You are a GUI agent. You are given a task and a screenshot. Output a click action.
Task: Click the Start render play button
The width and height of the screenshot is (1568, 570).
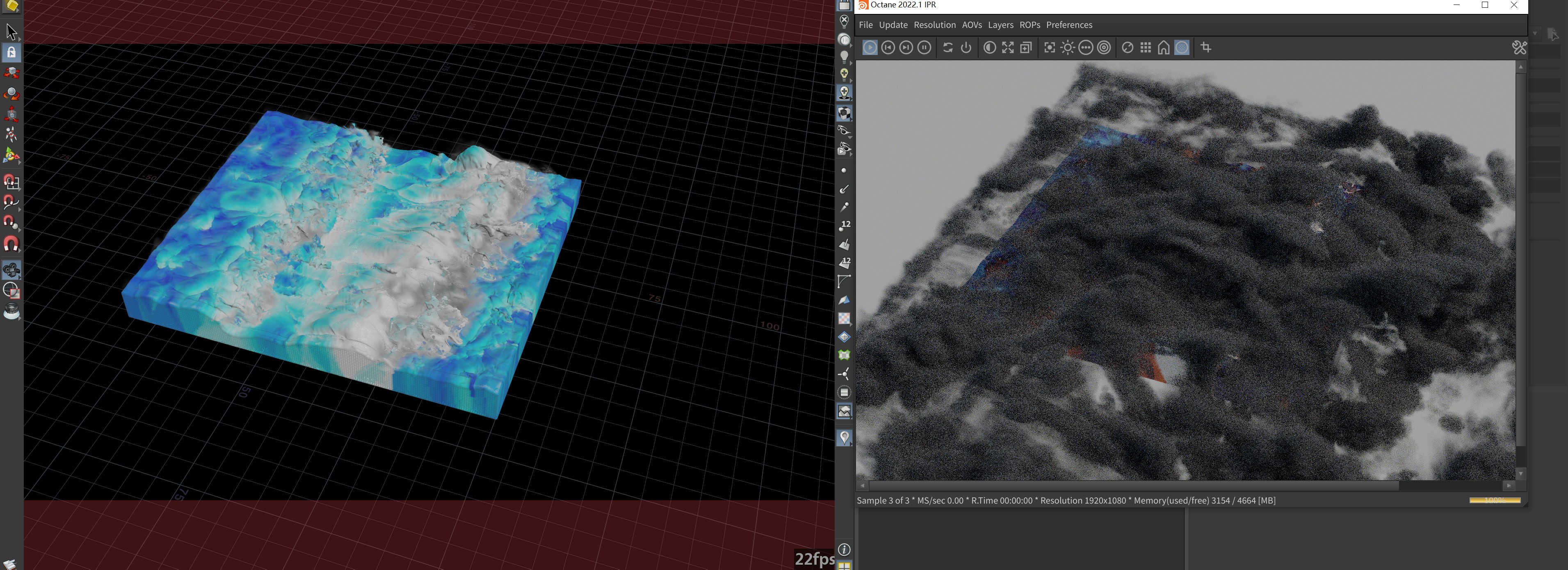pos(870,48)
